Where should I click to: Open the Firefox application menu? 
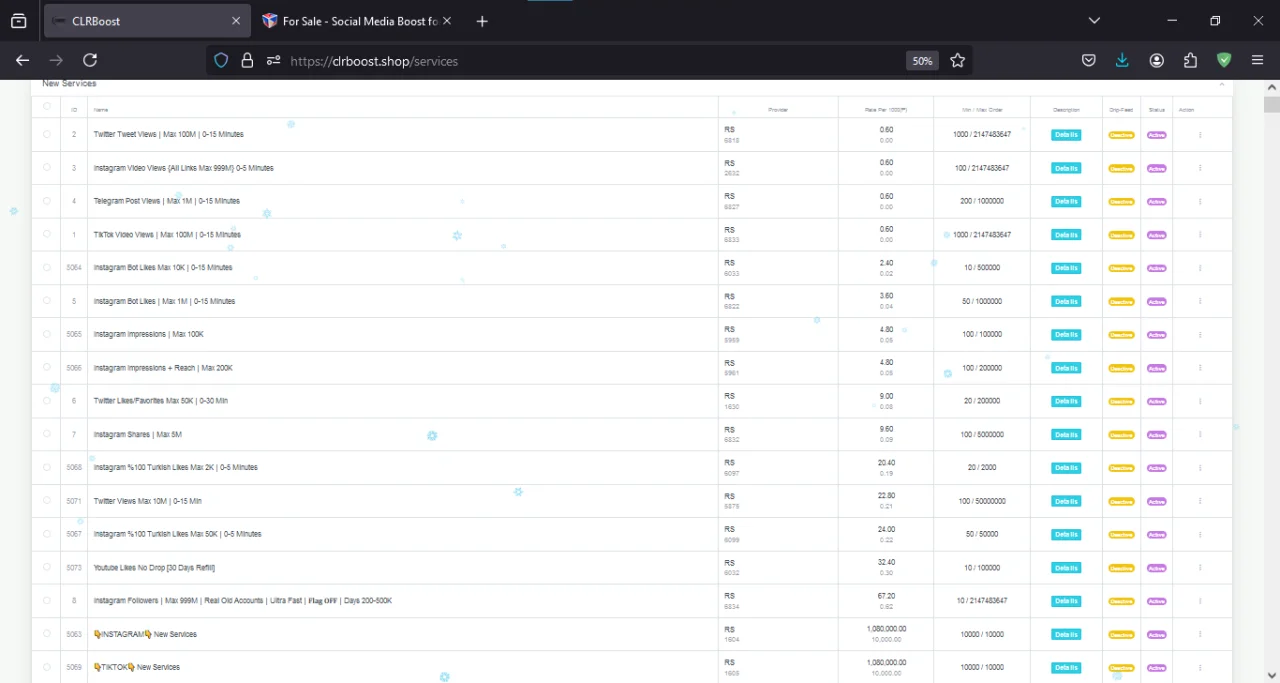[x=1257, y=61]
